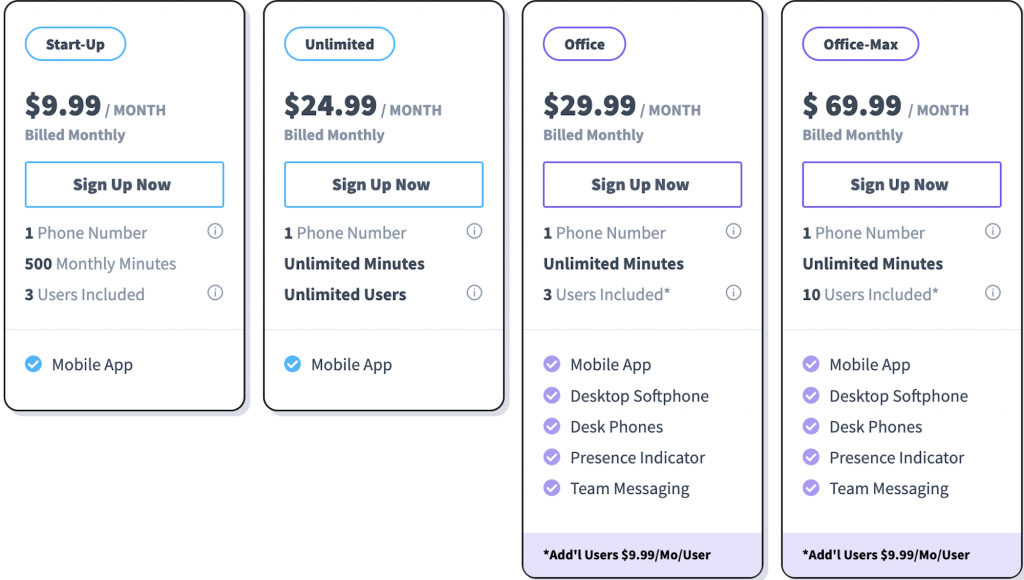Viewport: 1024px width, 580px height.
Task: Select the Office-Max plan label pill
Action: [860, 44]
